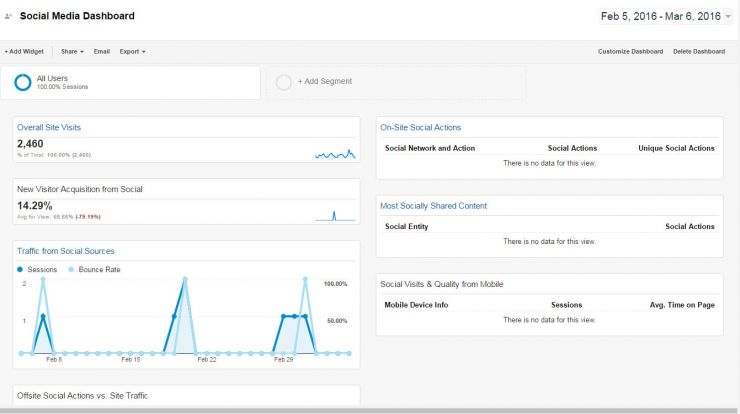Click Delete Dashboard
This screenshot has width=740, height=414.
pos(699,51)
